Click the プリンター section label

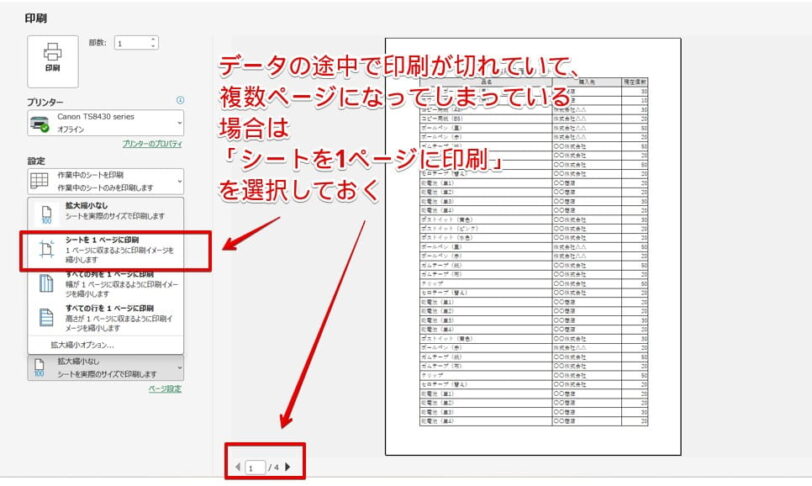(45, 102)
